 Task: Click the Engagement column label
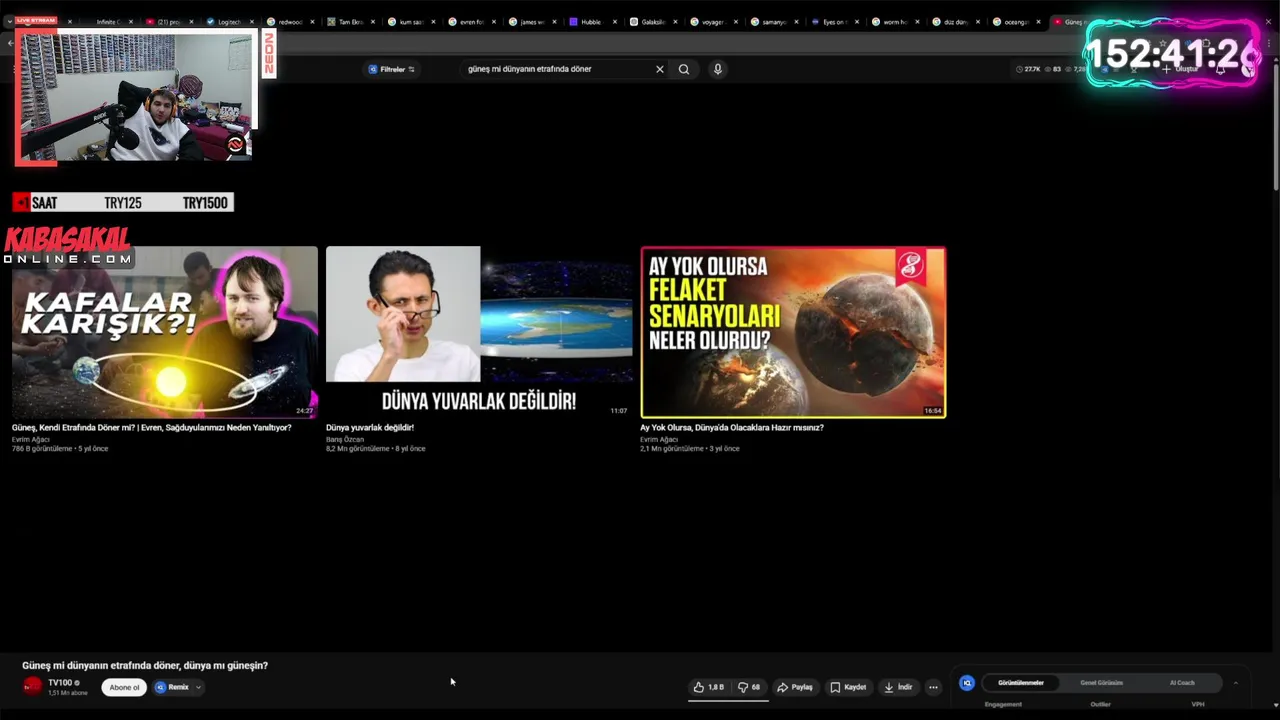(1003, 704)
